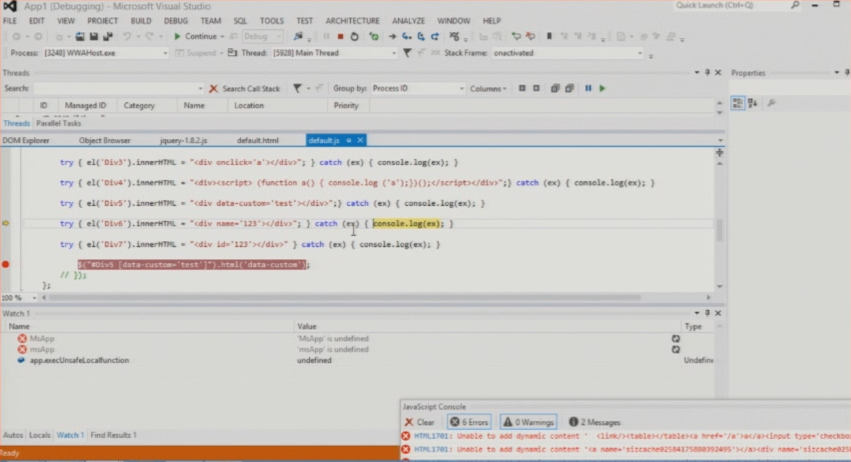Open the TOOLS menu
This screenshot has width=851, height=462.
[271, 21]
